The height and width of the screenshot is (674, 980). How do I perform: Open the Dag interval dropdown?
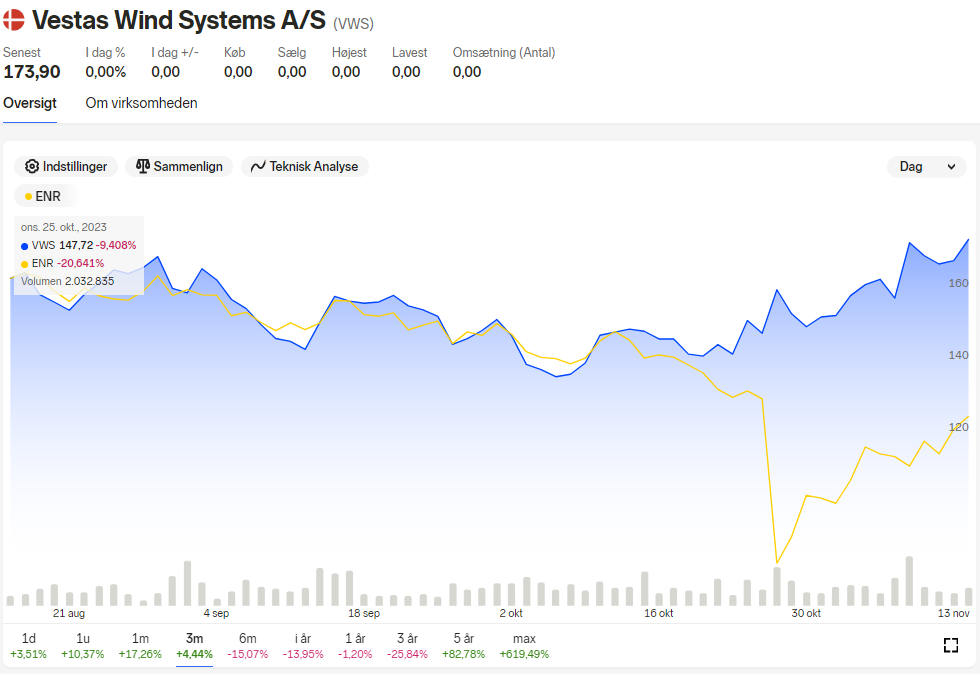pos(927,166)
